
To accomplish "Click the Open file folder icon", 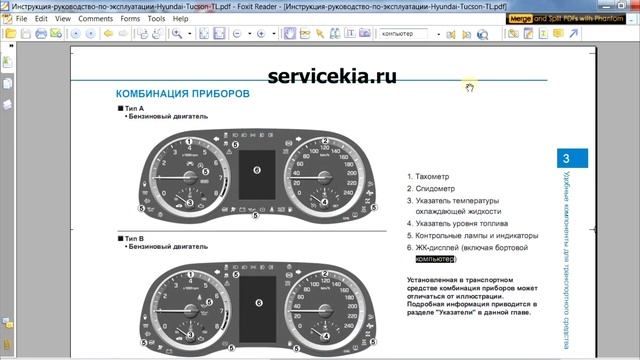I will coord(11,33).
